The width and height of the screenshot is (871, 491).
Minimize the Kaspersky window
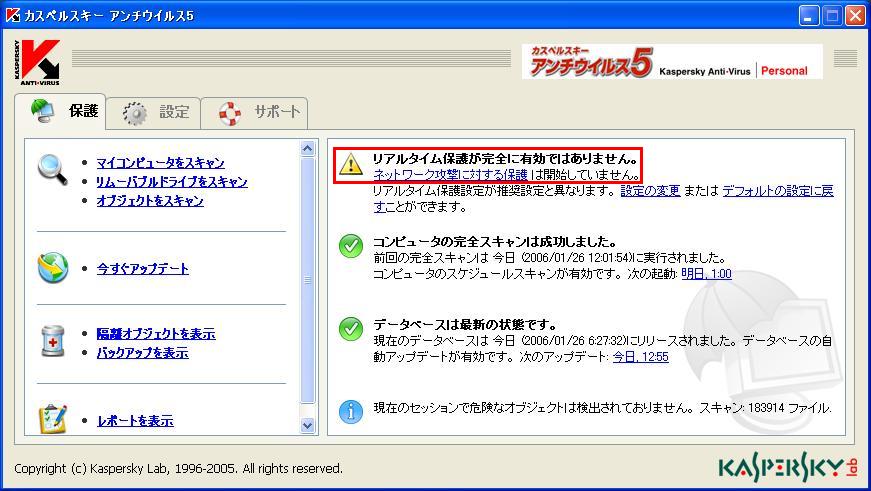coord(809,16)
